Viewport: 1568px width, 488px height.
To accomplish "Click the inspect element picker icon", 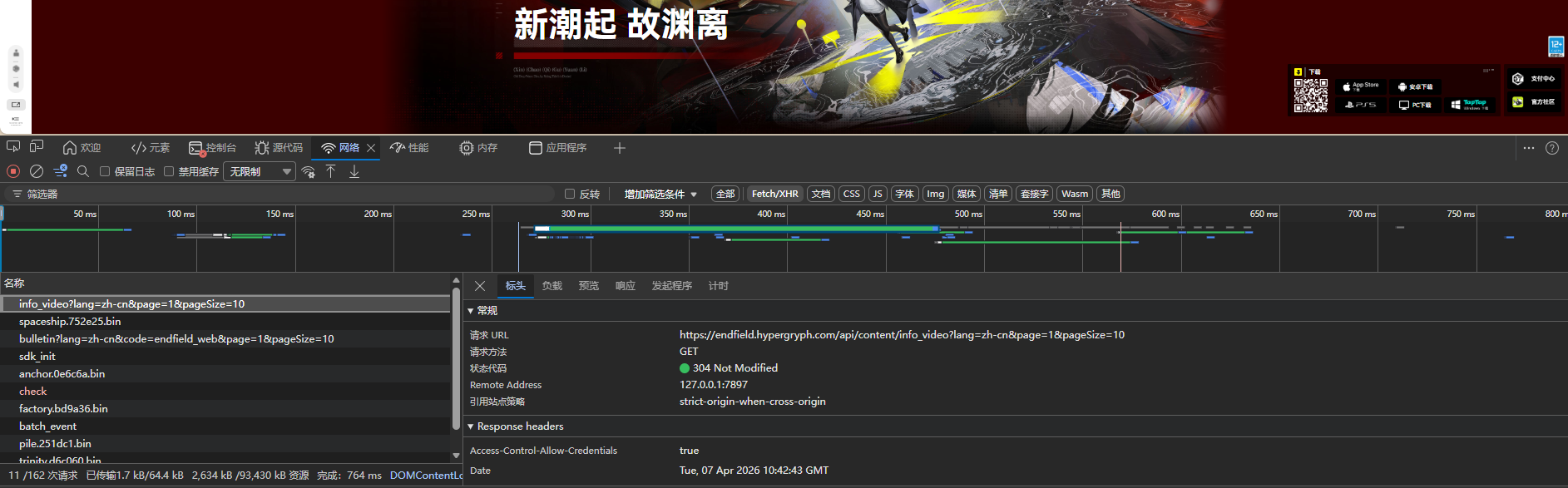I will [x=13, y=147].
